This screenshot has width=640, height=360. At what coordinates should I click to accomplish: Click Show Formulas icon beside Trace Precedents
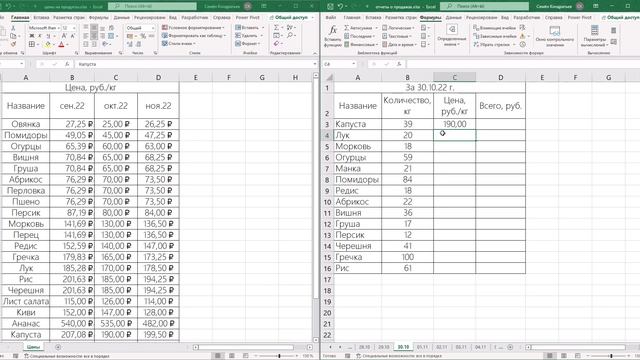[522, 27]
